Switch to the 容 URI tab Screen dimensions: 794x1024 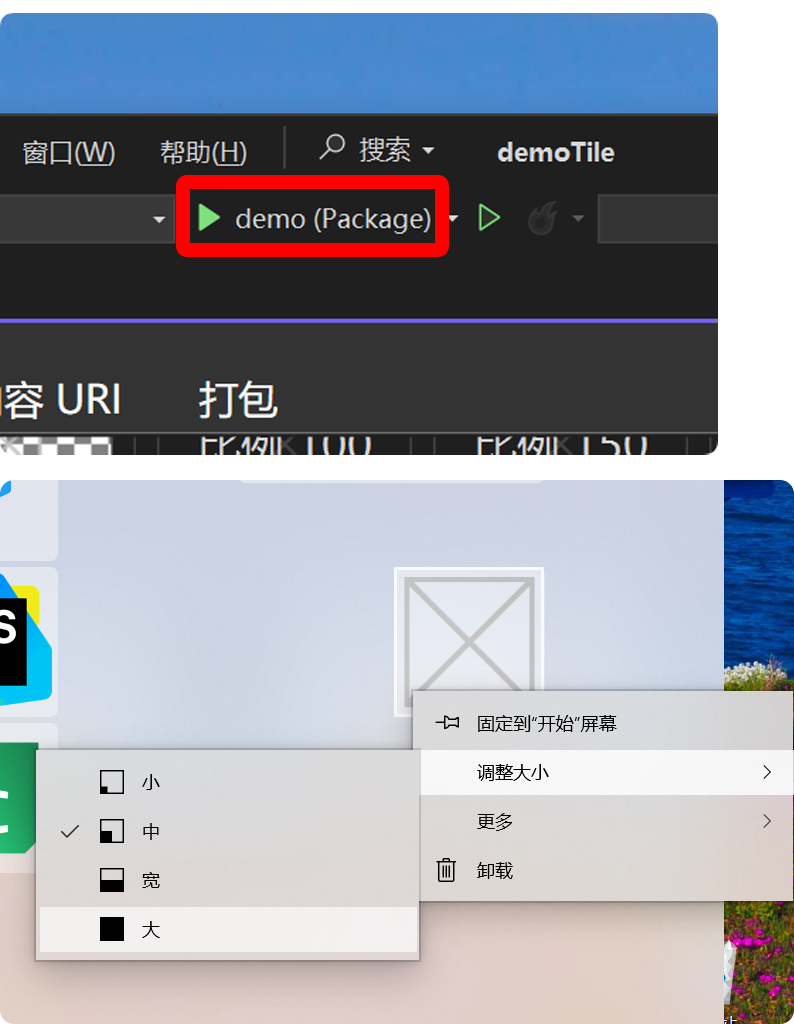pyautogui.click(x=61, y=399)
